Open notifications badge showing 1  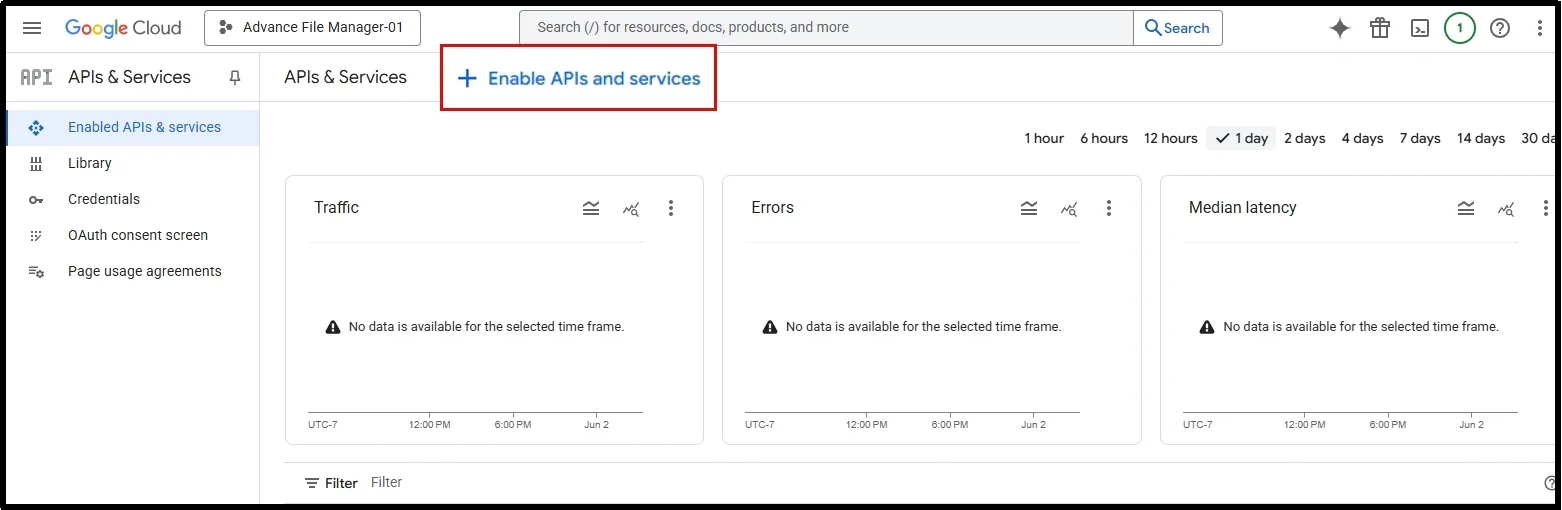click(x=1460, y=28)
